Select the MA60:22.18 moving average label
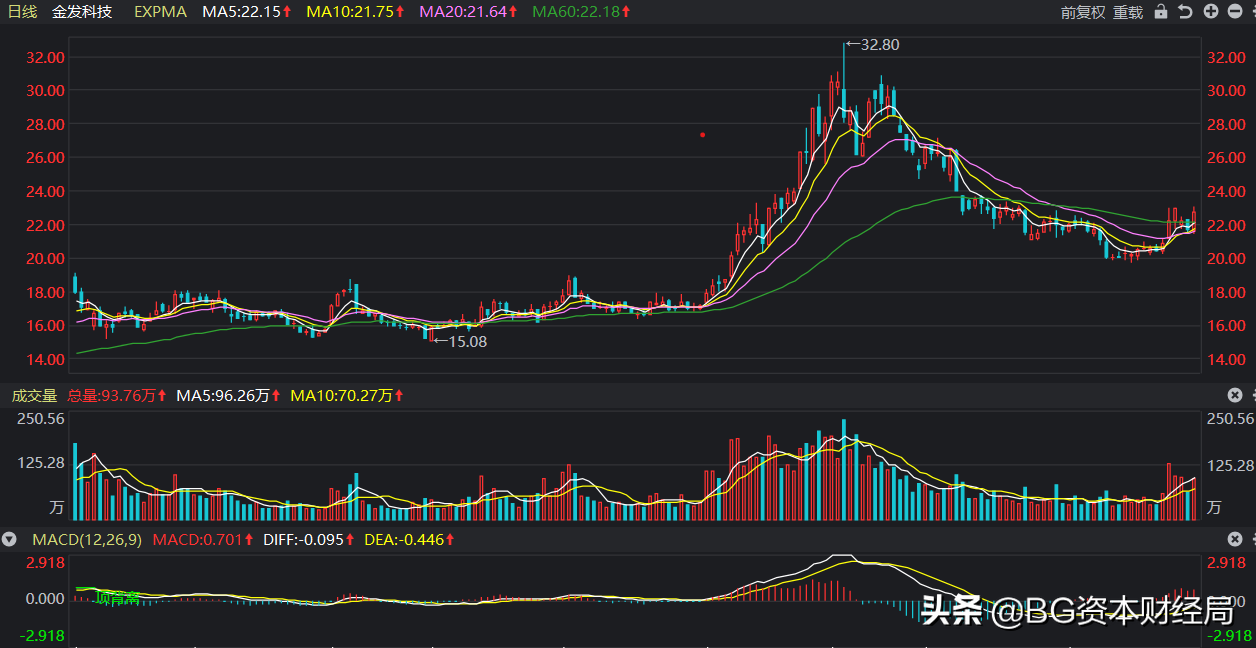 [x=582, y=12]
